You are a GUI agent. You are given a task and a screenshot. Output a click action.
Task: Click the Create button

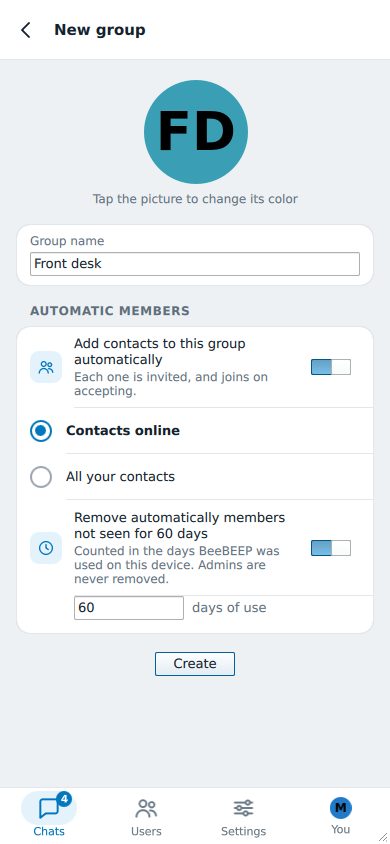pyautogui.click(x=195, y=664)
